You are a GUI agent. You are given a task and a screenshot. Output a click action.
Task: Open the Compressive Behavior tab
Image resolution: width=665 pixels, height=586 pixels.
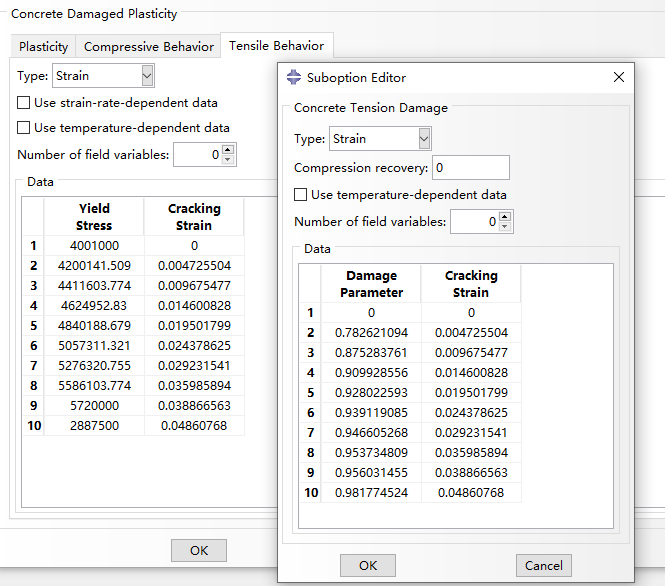[149, 46]
